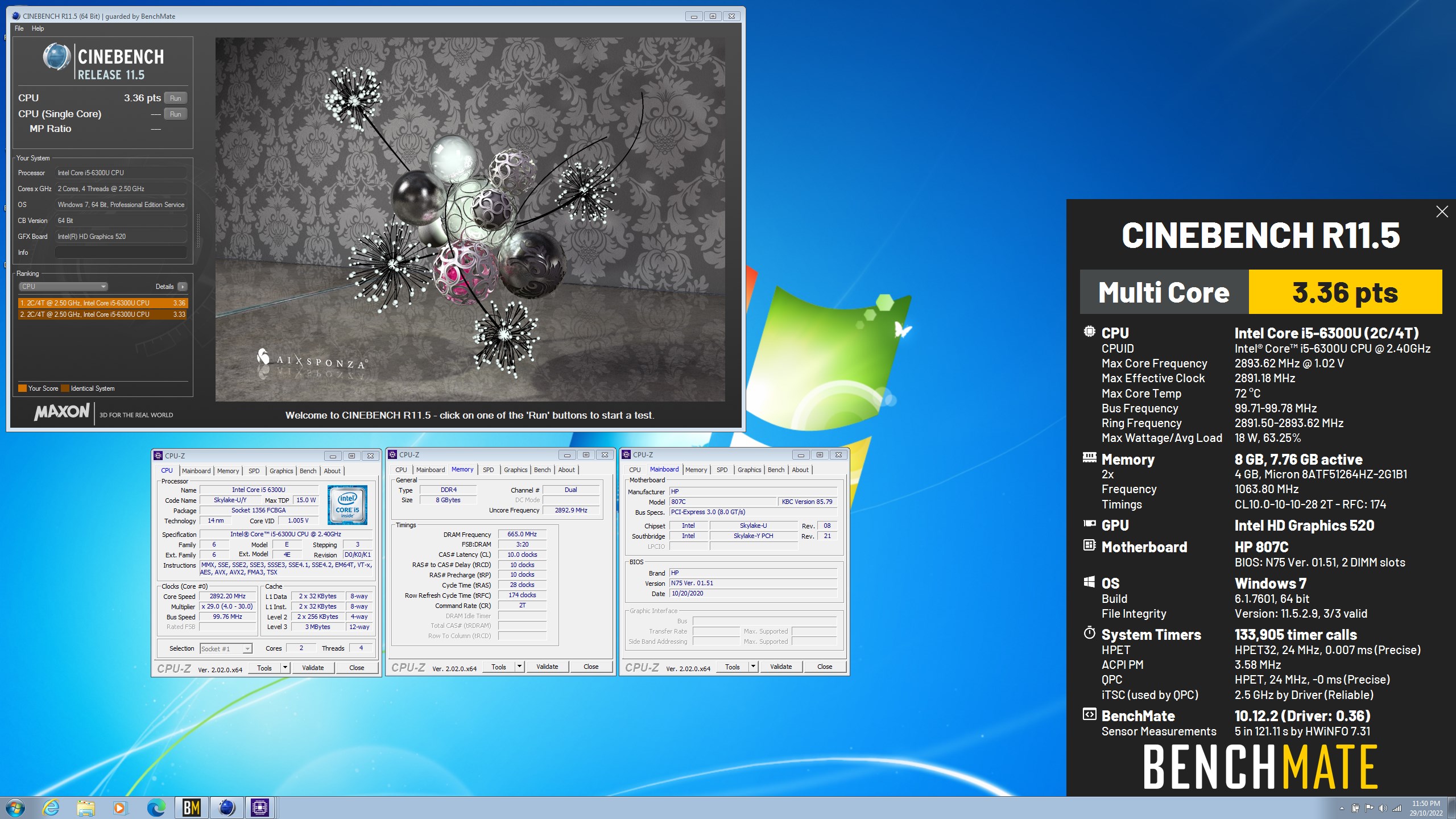The height and width of the screenshot is (819, 1456).
Task: Open Windows Explorer folder in taskbar
Action: pos(86,808)
